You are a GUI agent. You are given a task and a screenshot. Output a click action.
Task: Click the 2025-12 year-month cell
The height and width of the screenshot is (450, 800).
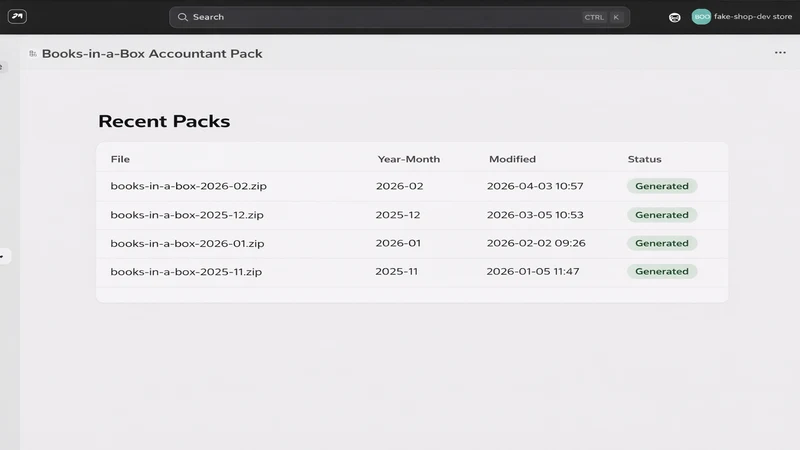398,215
